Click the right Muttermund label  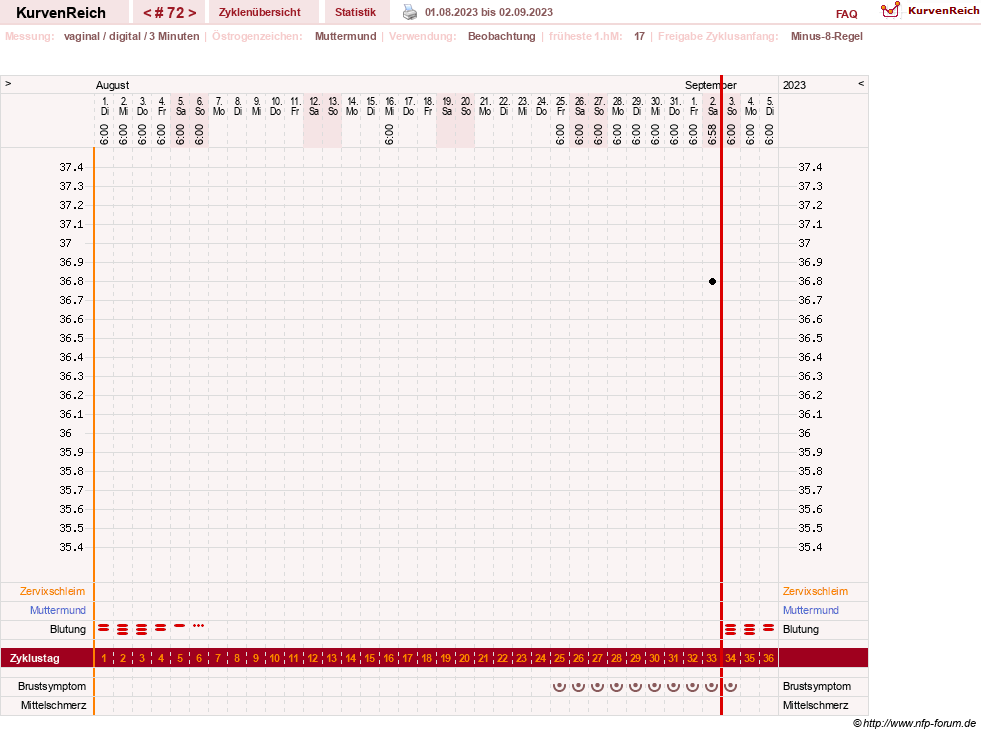pos(811,610)
